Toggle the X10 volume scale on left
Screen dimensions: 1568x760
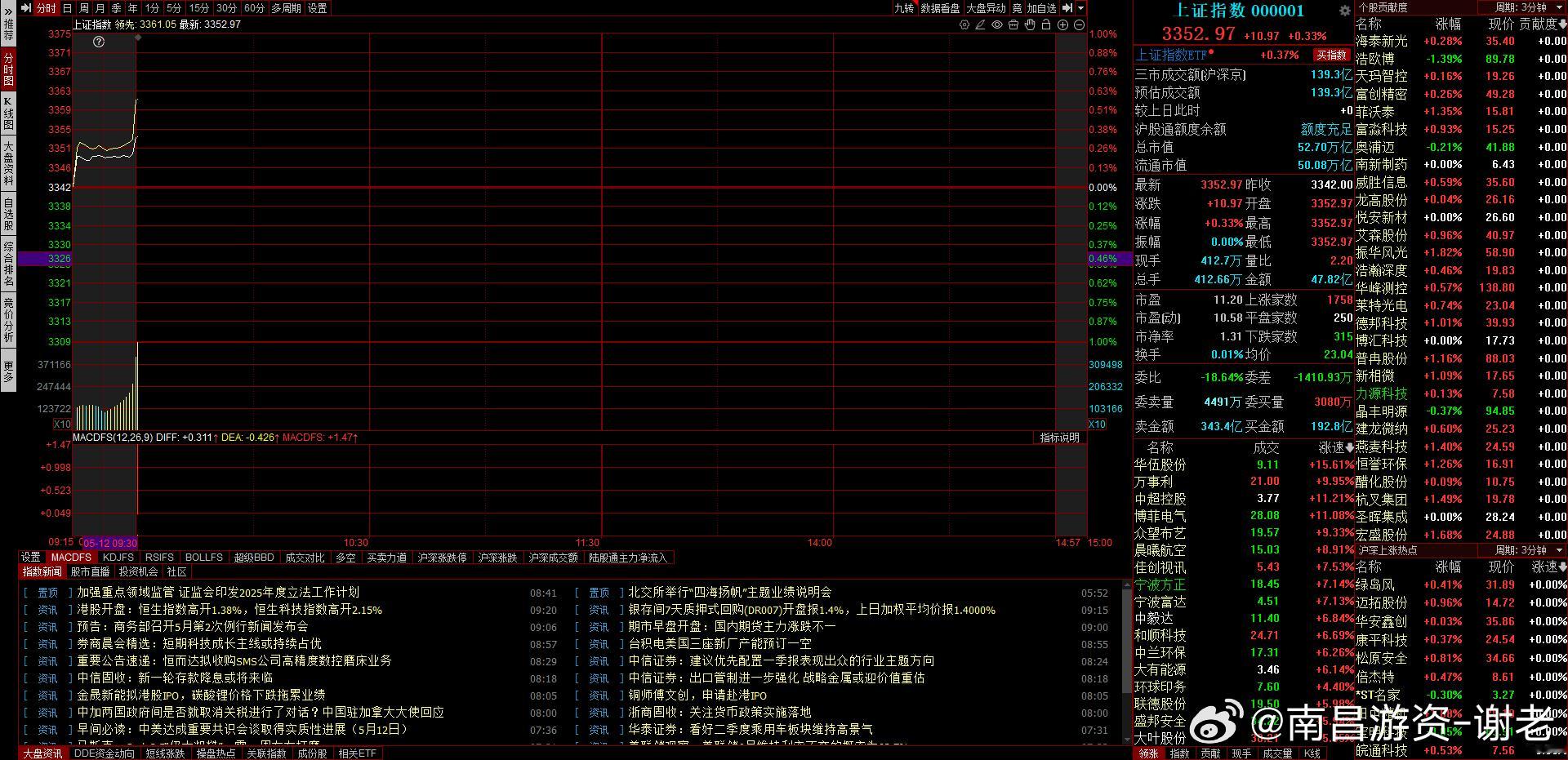tap(62, 424)
